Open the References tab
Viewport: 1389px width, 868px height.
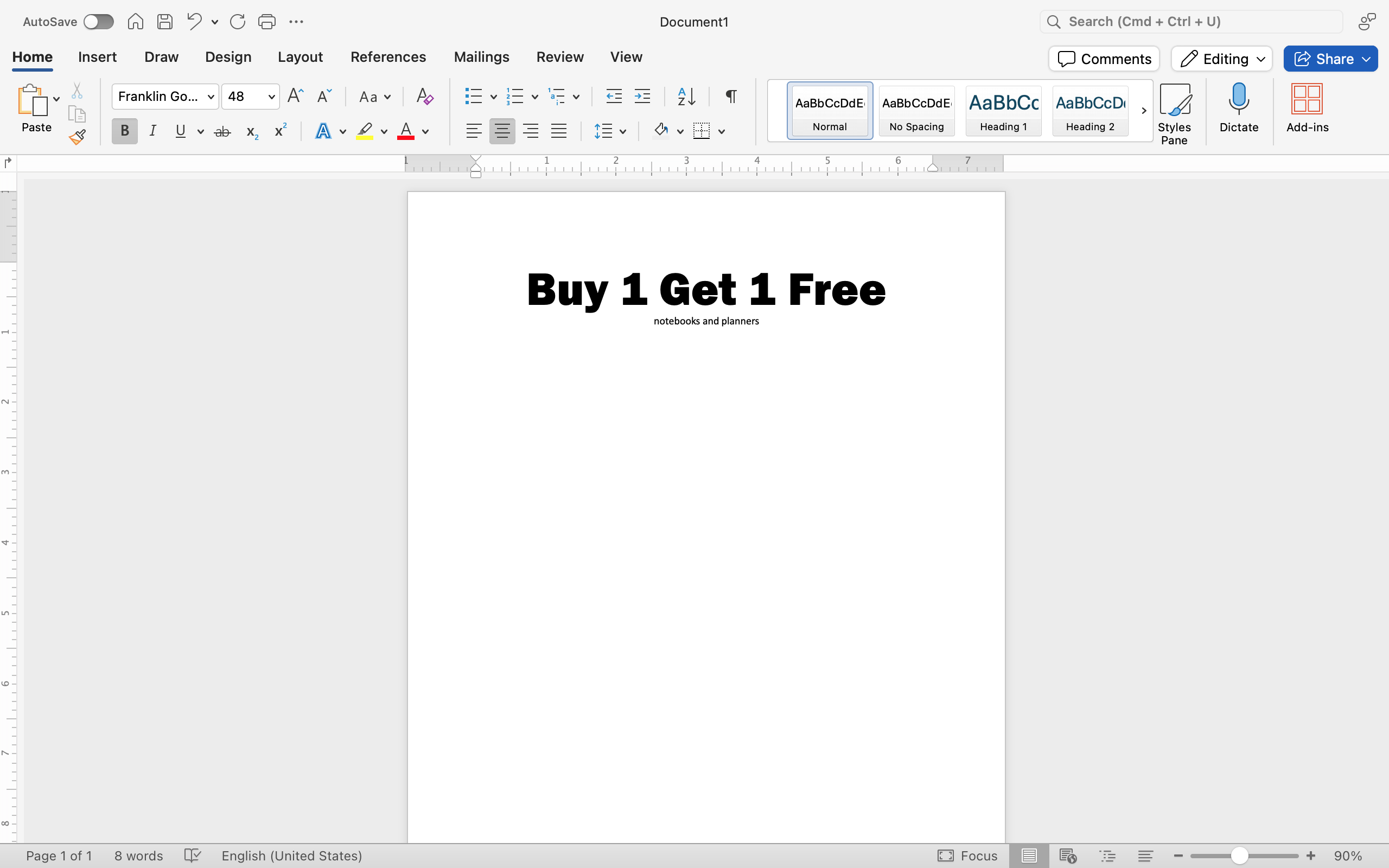(388, 57)
